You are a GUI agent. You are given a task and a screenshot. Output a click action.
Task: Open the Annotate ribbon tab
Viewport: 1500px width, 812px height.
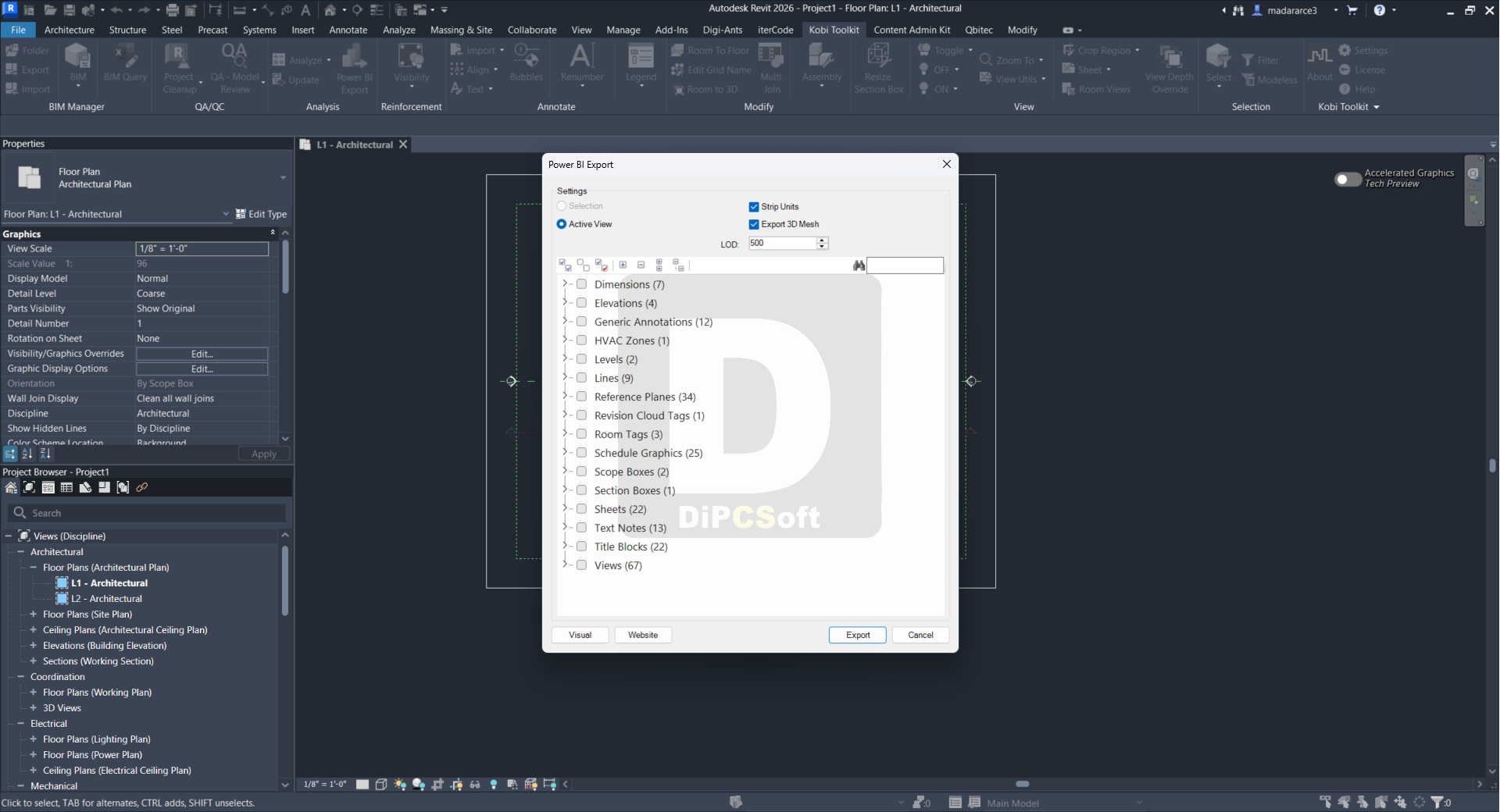[348, 30]
